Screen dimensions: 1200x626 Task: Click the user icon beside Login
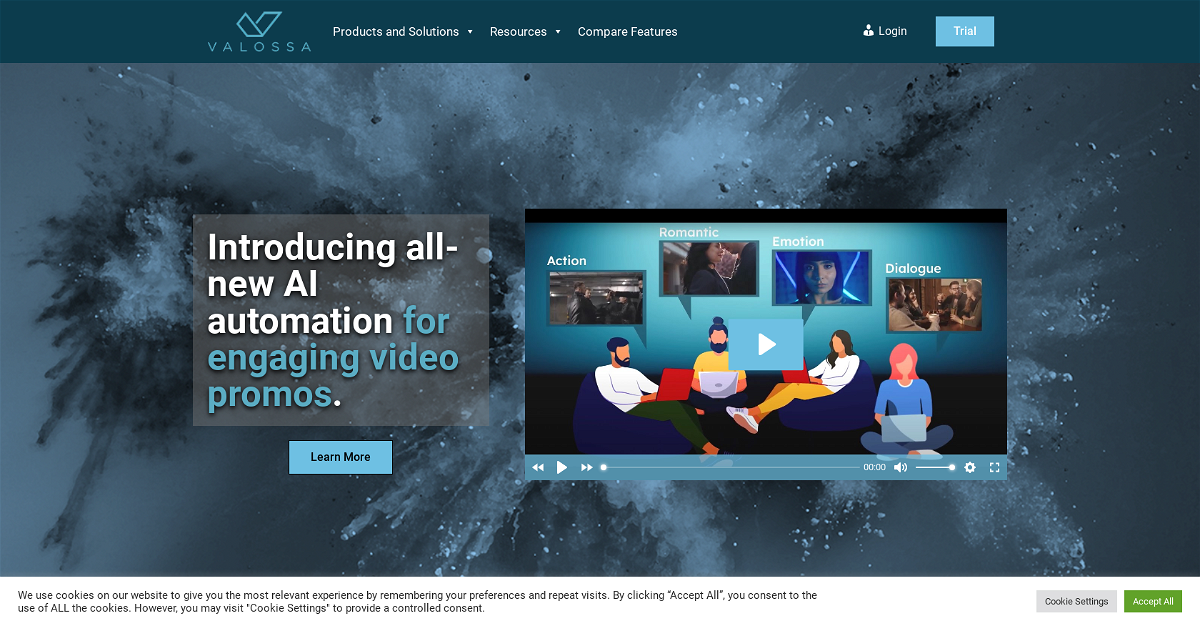868,31
